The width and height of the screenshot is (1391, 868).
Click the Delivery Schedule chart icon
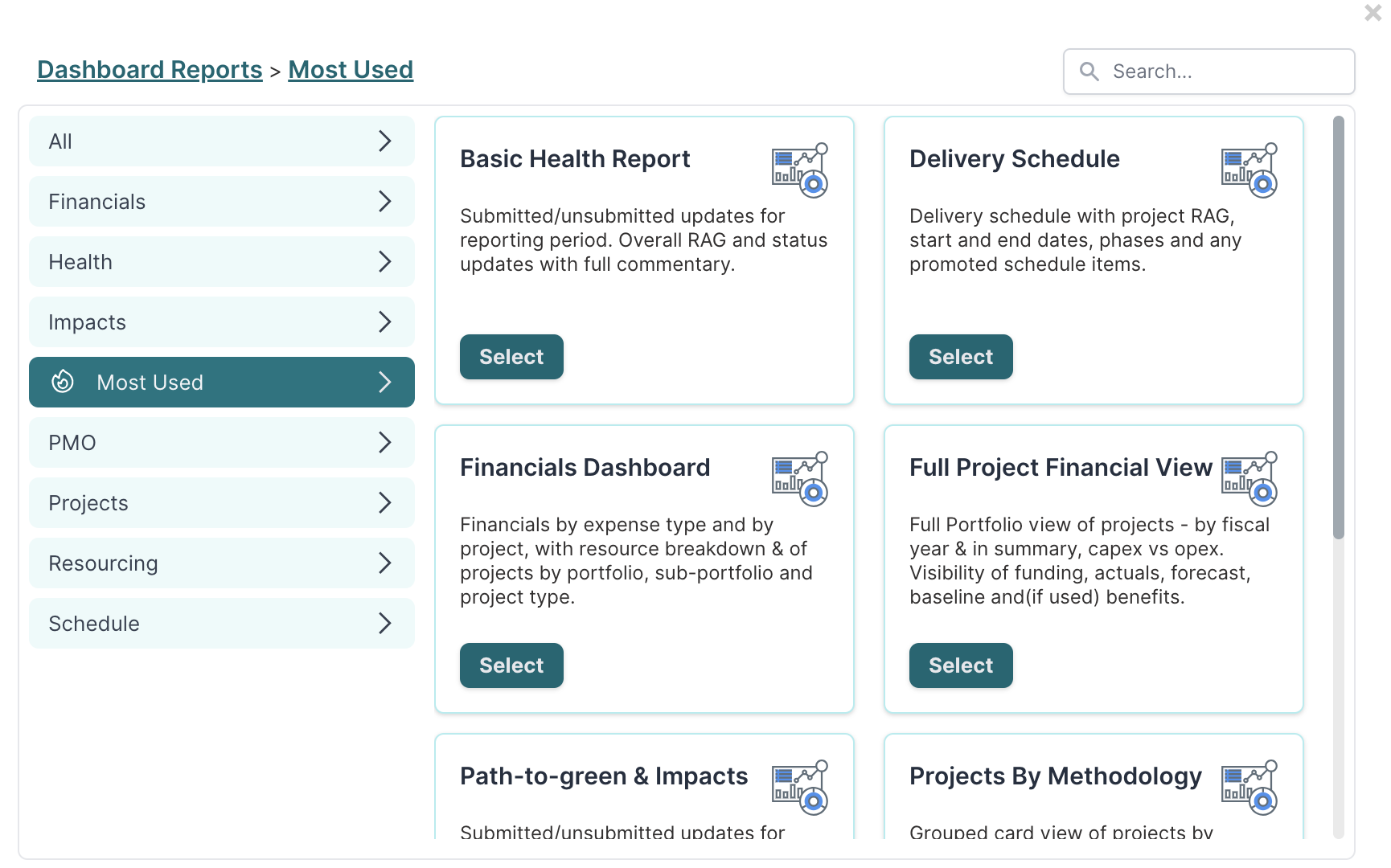click(x=1249, y=170)
